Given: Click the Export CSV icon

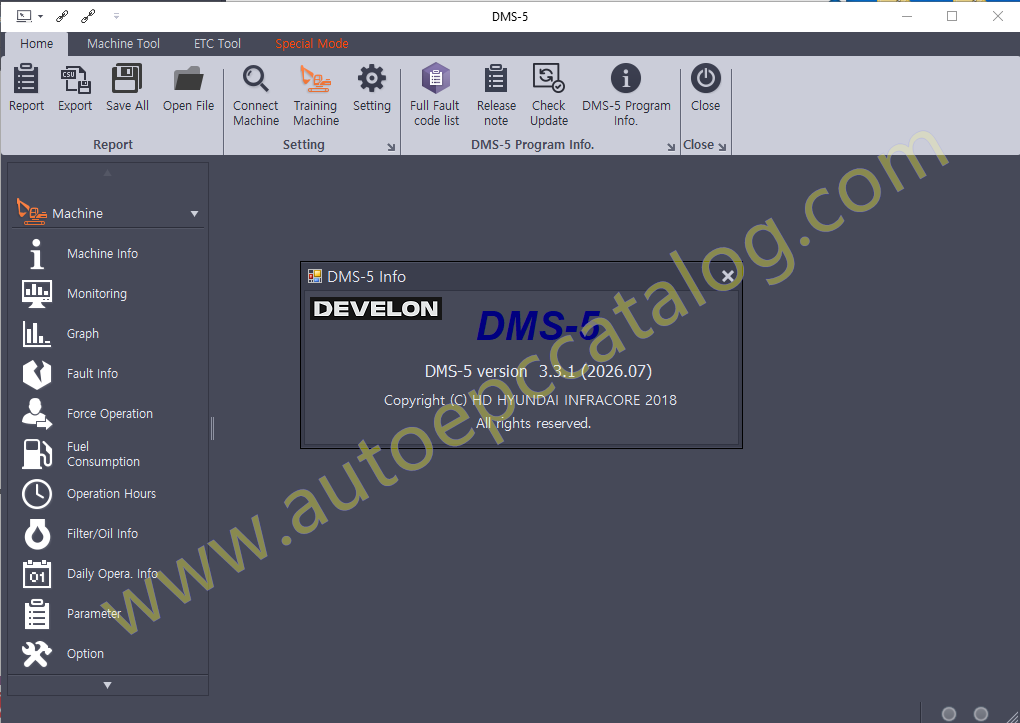Looking at the screenshot, I should tap(75, 88).
